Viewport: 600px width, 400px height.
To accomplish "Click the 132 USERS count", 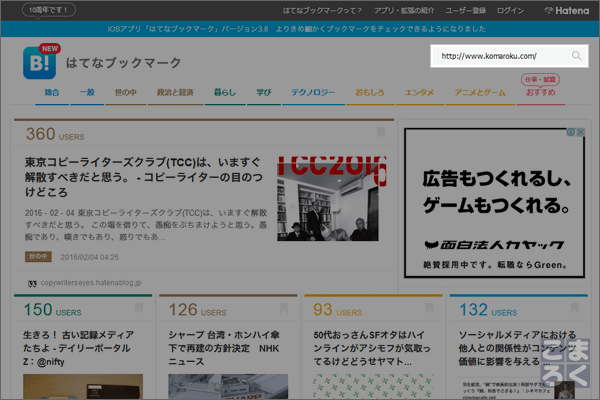I will pos(488,310).
